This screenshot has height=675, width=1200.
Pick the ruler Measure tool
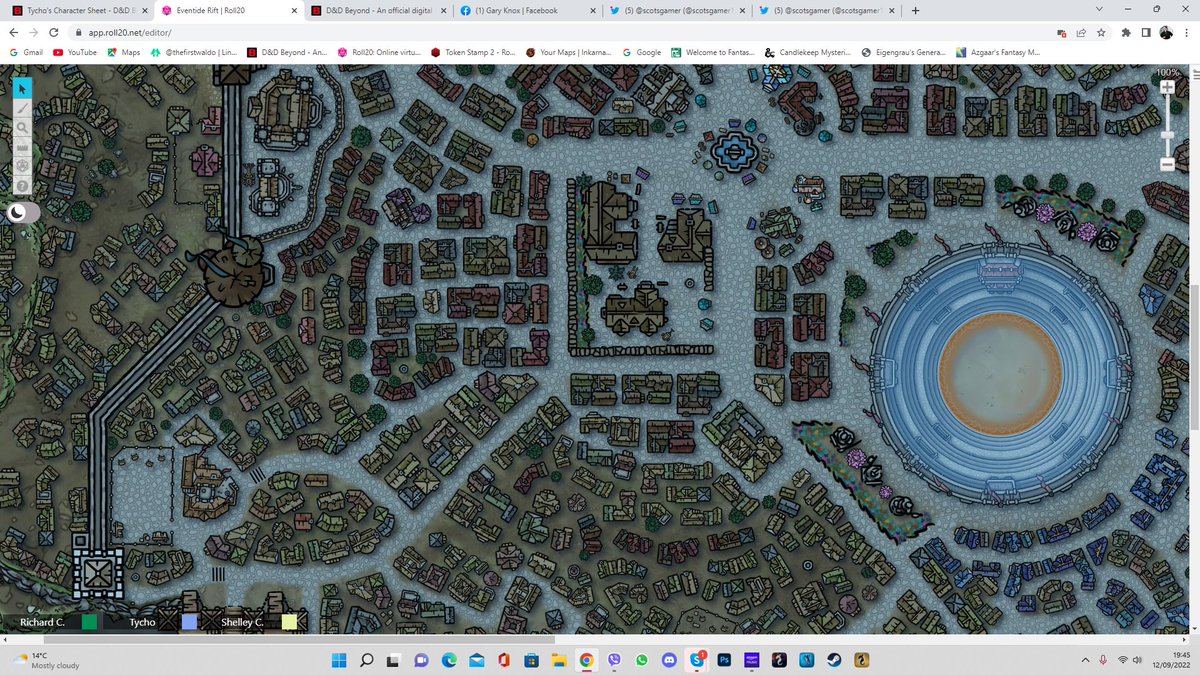(x=22, y=147)
